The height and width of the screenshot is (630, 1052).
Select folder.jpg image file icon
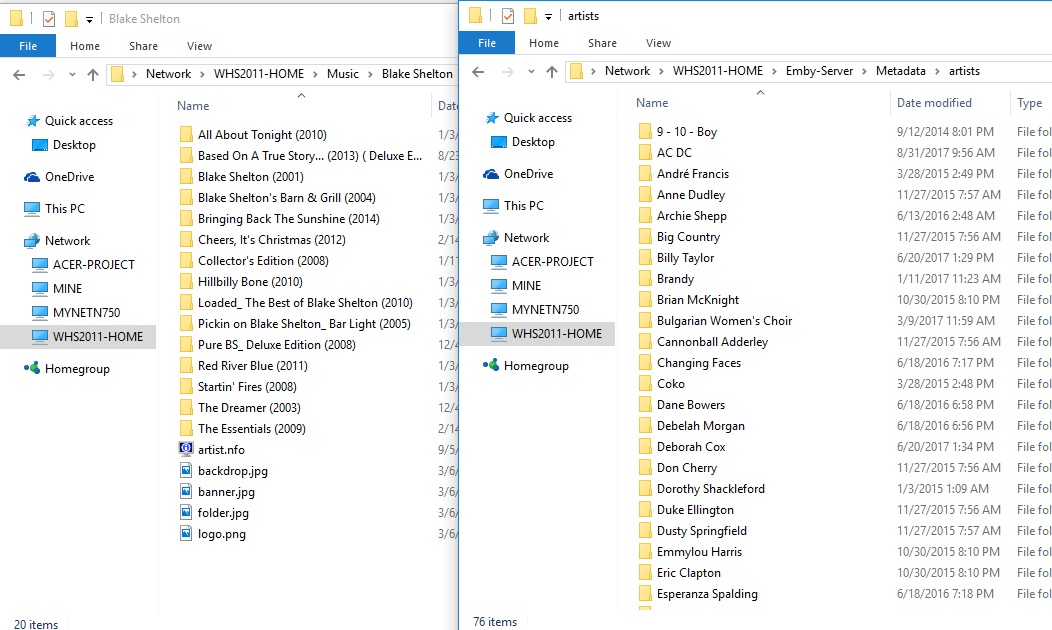point(186,513)
